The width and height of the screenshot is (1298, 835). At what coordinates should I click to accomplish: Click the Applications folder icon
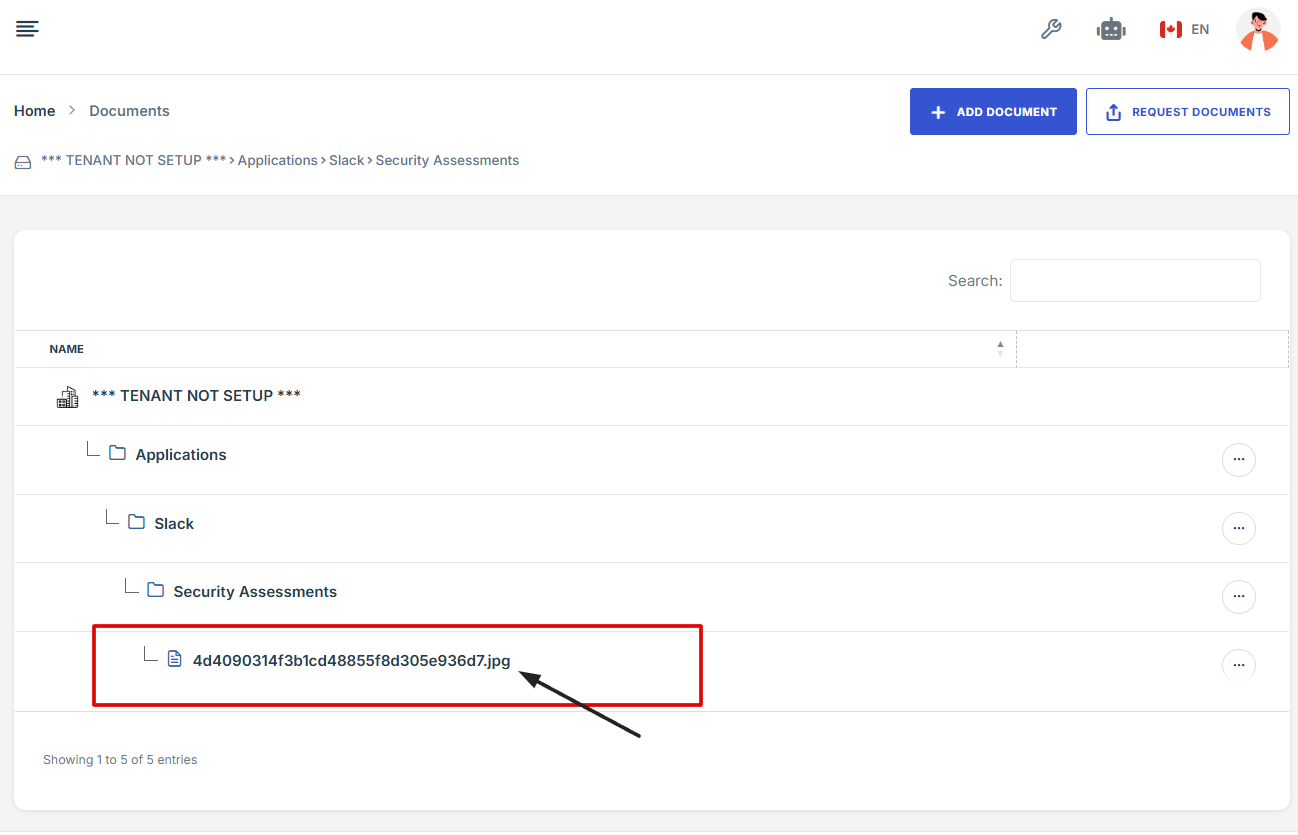point(117,454)
